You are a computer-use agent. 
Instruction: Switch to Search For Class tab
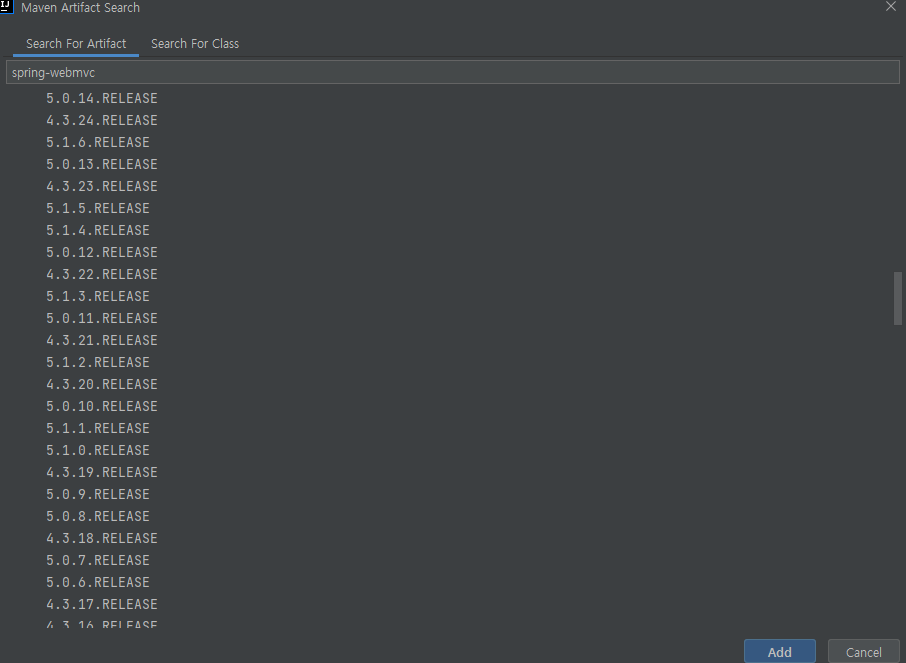tap(195, 44)
